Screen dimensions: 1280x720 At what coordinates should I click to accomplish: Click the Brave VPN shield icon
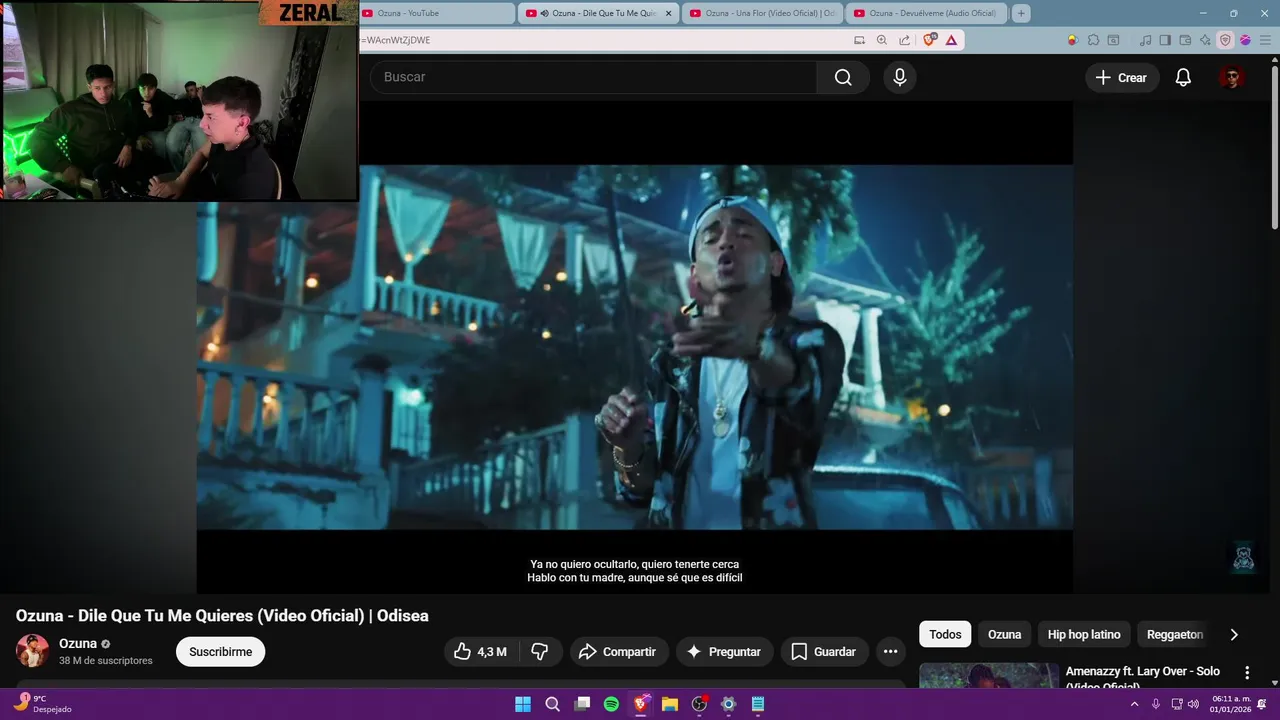1225,40
